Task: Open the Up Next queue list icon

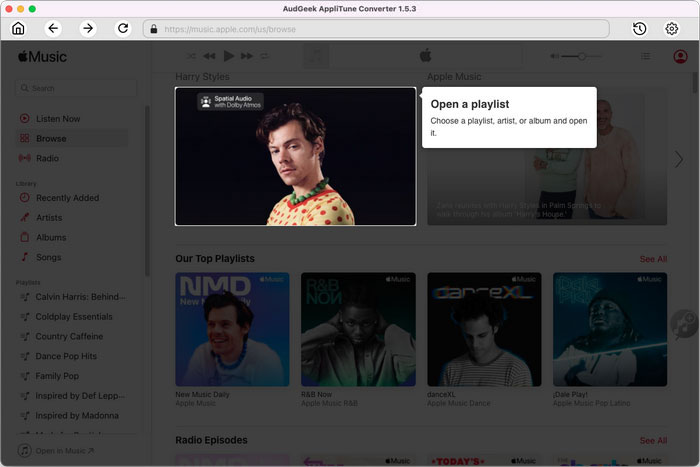Action: tap(646, 56)
